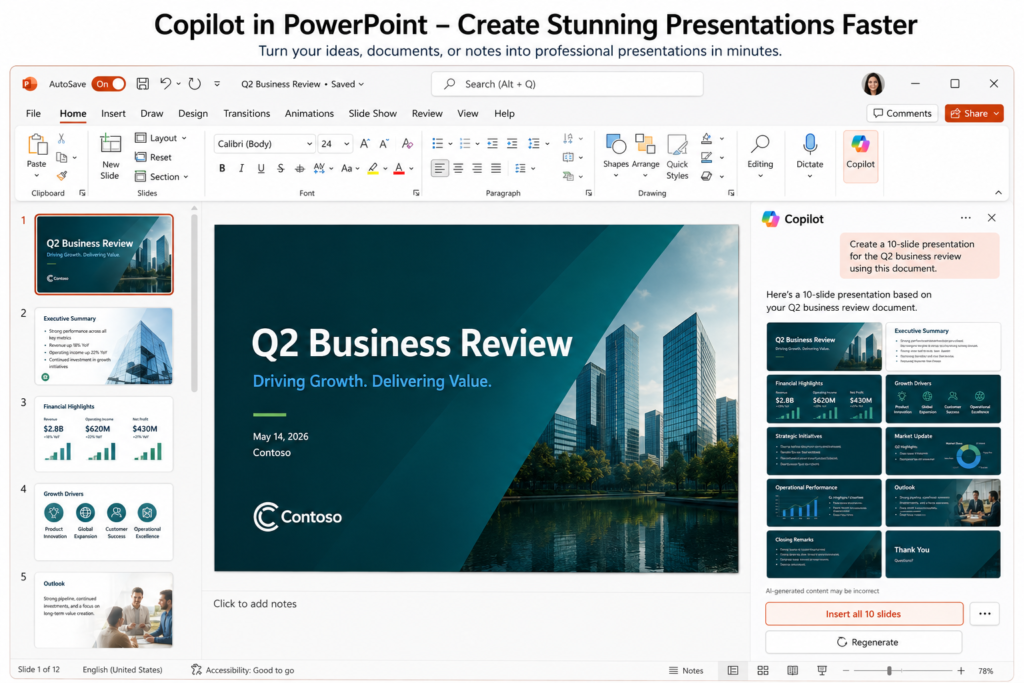Switch to the Slide Show tab
This screenshot has width=1024, height=683.
pos(372,114)
